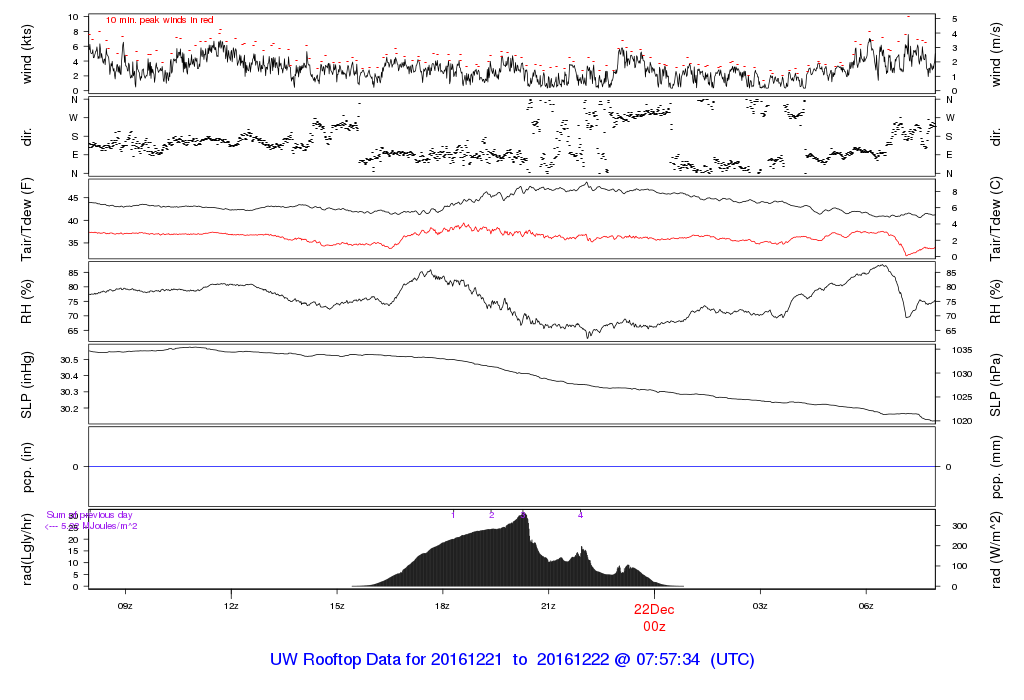Click the '09z' time tick label
The image size is (1024, 700).
pos(125,606)
